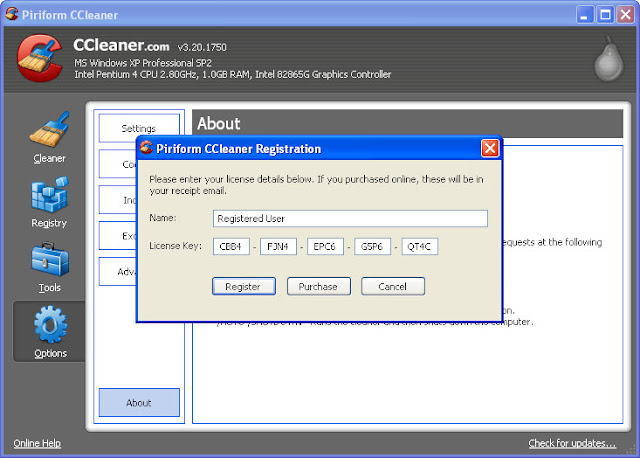Click the CCleaner title bar icon
Screen dimensions: 640x458
[x=12, y=14]
